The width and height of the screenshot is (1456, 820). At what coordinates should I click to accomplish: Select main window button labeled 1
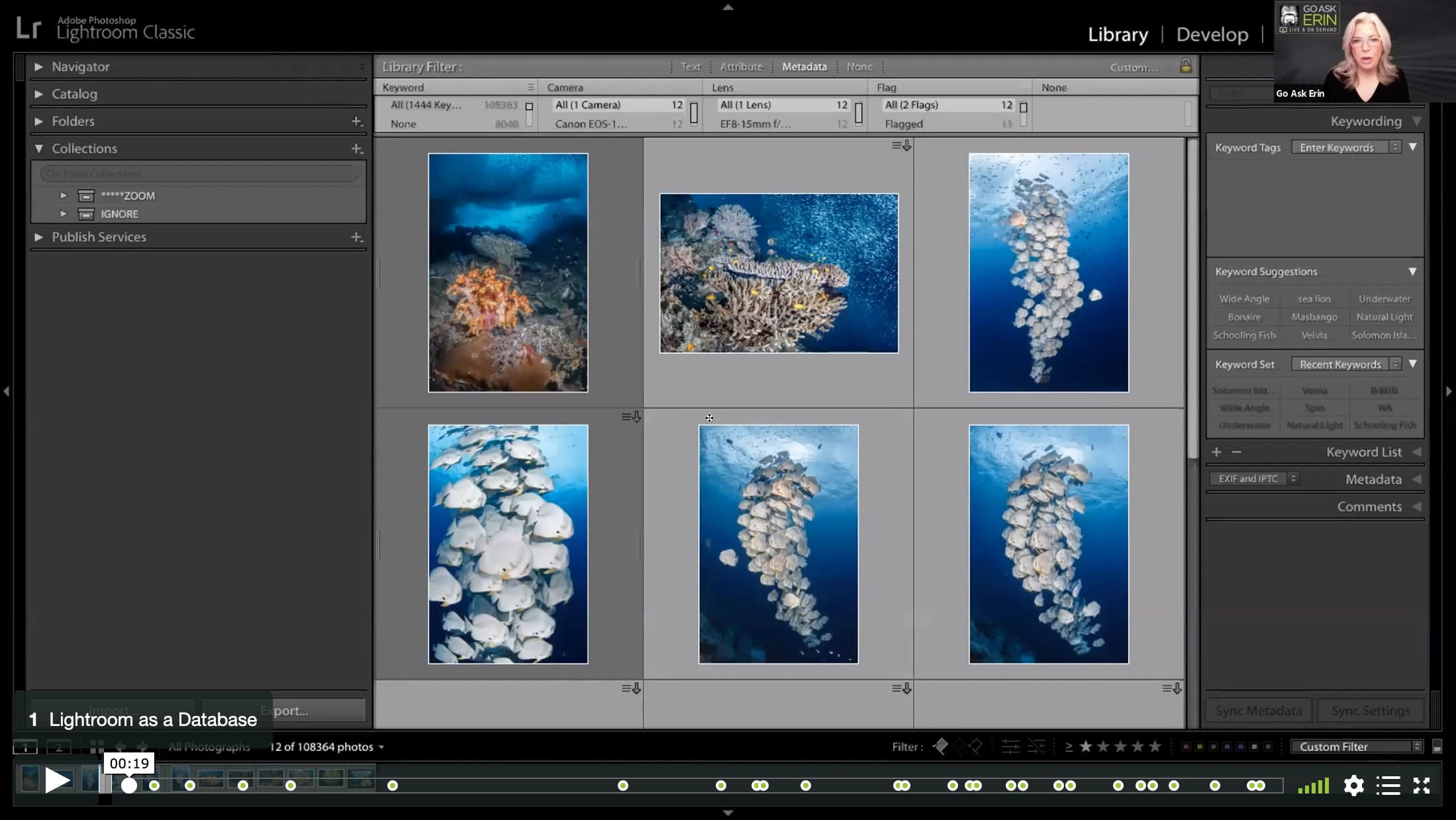(x=25, y=747)
